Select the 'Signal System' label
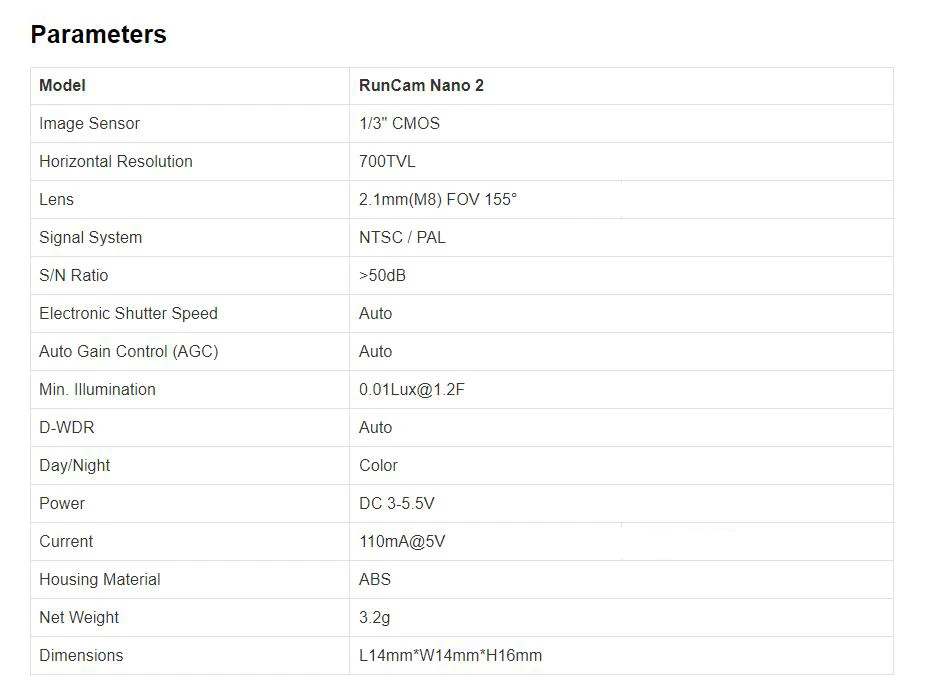Image resolution: width=925 pixels, height=700 pixels. tap(91, 238)
